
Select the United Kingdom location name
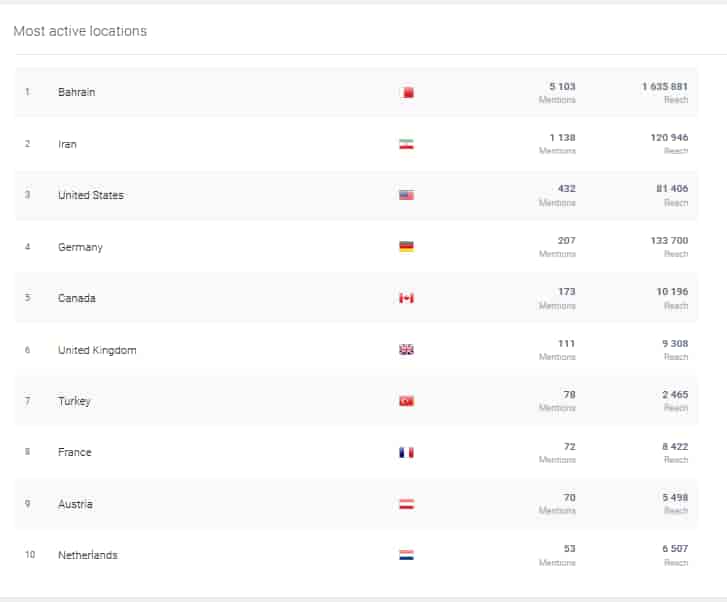point(97,350)
